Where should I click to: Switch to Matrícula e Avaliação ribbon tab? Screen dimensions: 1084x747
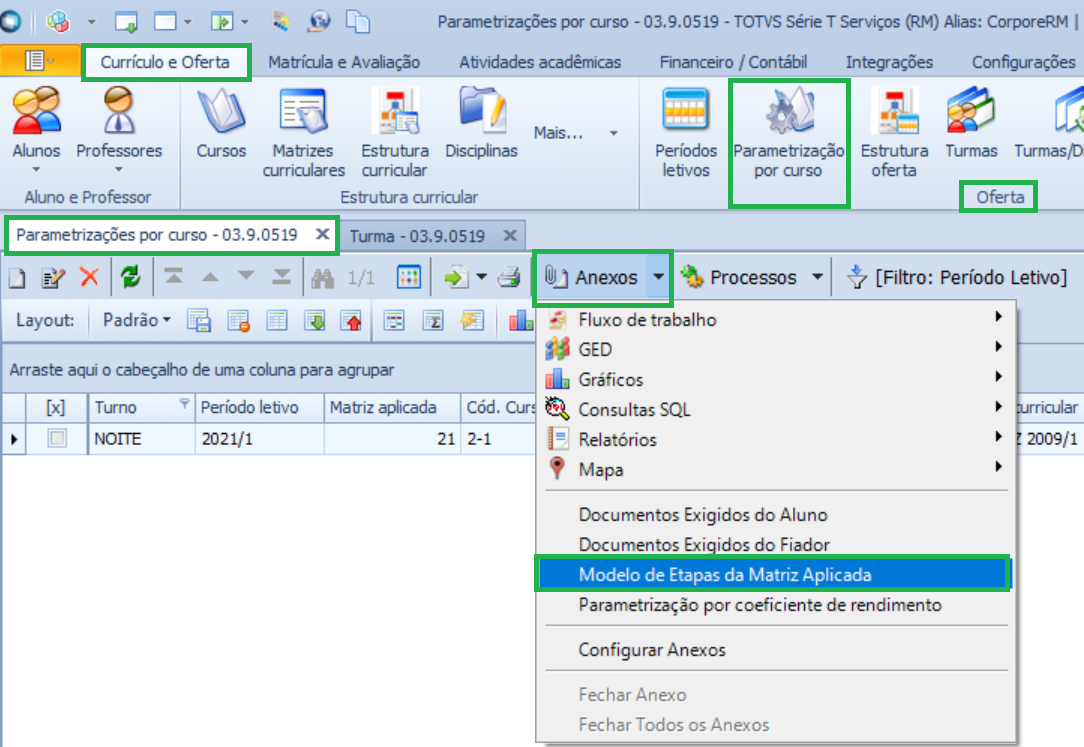(344, 62)
